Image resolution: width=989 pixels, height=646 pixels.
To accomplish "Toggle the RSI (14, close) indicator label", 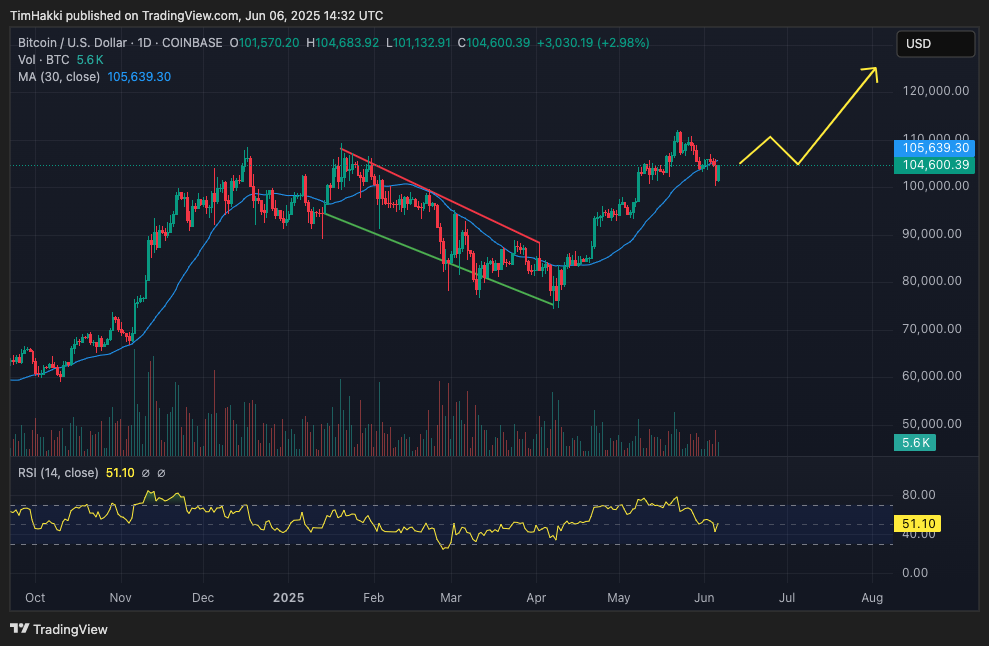I will (60, 472).
